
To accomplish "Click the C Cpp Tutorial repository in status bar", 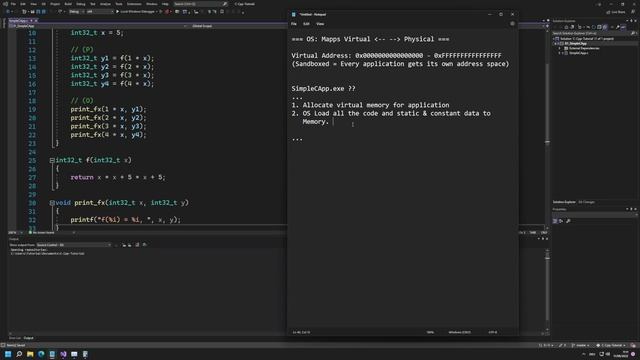I will click(611, 345).
